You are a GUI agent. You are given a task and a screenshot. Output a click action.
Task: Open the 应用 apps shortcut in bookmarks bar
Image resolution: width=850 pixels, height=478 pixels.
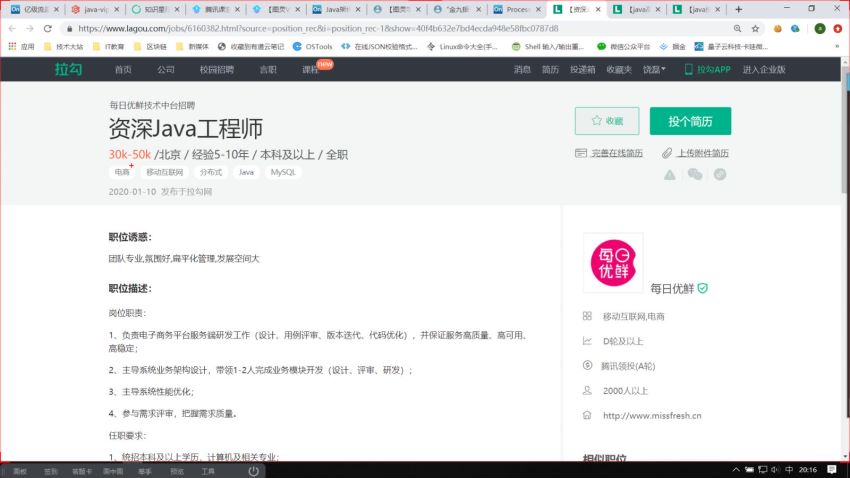21,47
